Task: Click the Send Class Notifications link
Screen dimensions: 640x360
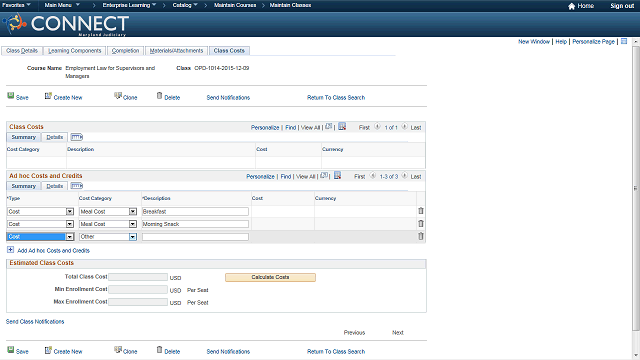Action: click(x=35, y=322)
